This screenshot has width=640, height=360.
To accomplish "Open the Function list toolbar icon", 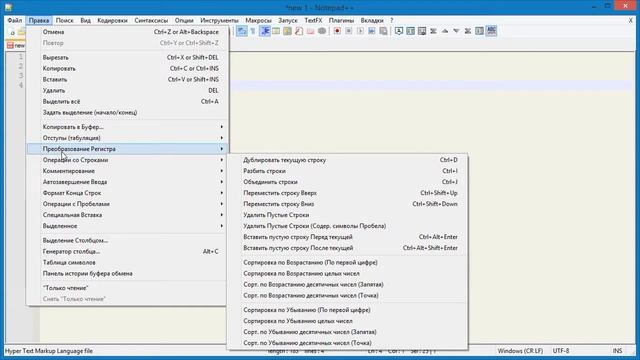I will point(299,31).
